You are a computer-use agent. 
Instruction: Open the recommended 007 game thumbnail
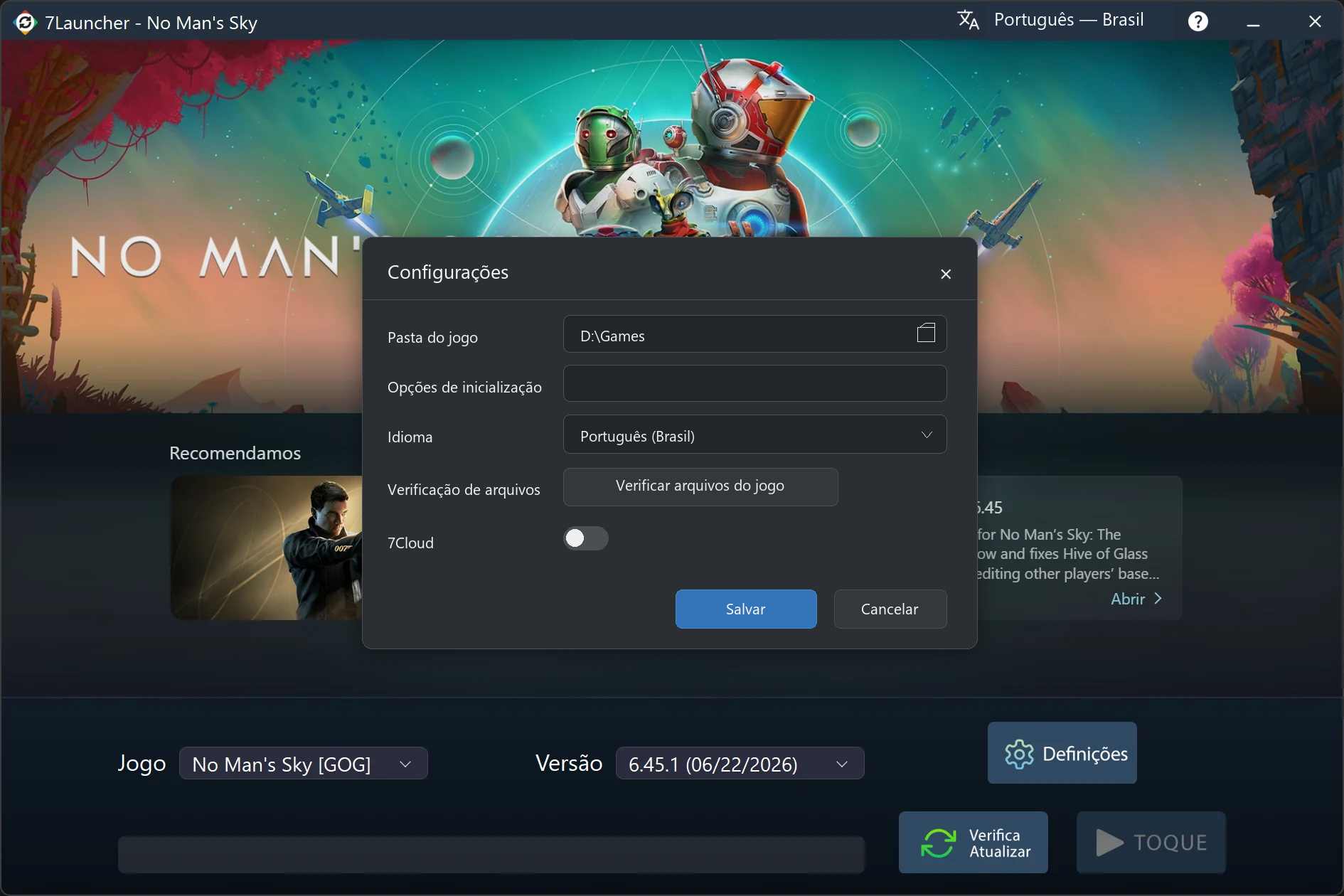(x=267, y=548)
